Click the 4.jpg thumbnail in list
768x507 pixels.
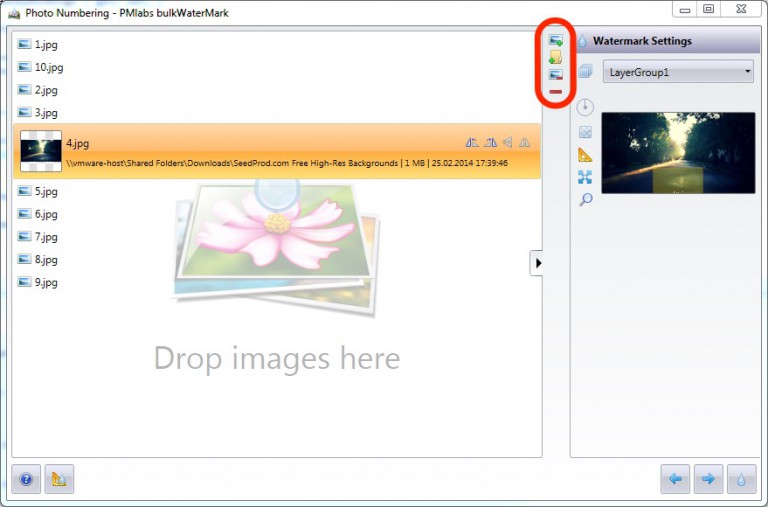[x=41, y=150]
